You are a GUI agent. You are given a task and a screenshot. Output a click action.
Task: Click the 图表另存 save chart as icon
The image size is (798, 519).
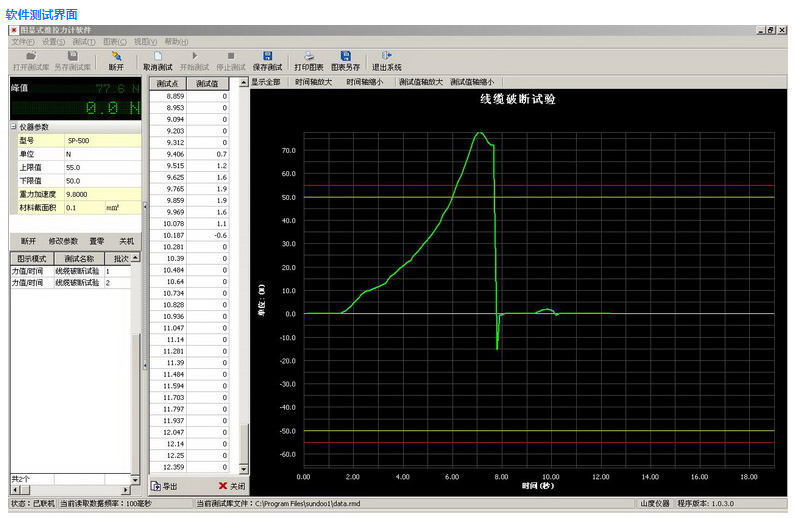click(x=345, y=56)
